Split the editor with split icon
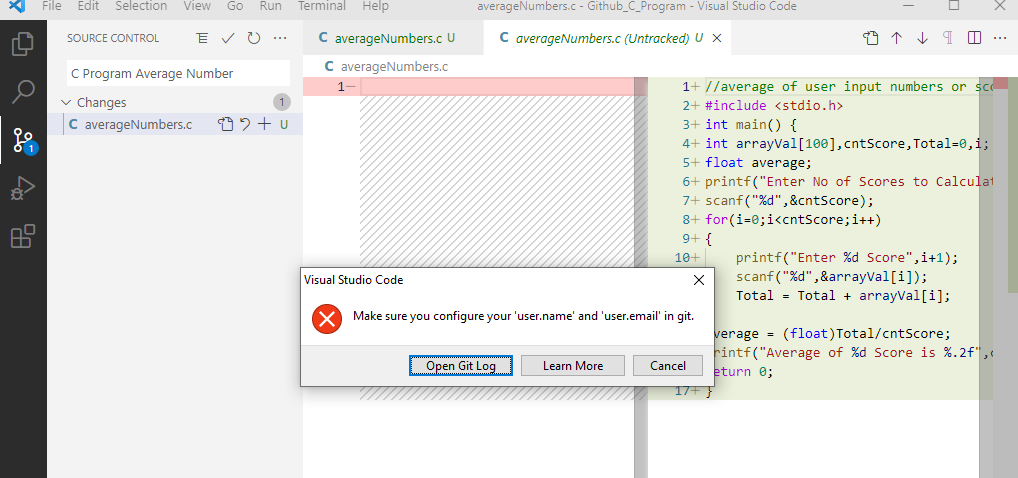The height and width of the screenshot is (478, 1018). tap(974, 38)
